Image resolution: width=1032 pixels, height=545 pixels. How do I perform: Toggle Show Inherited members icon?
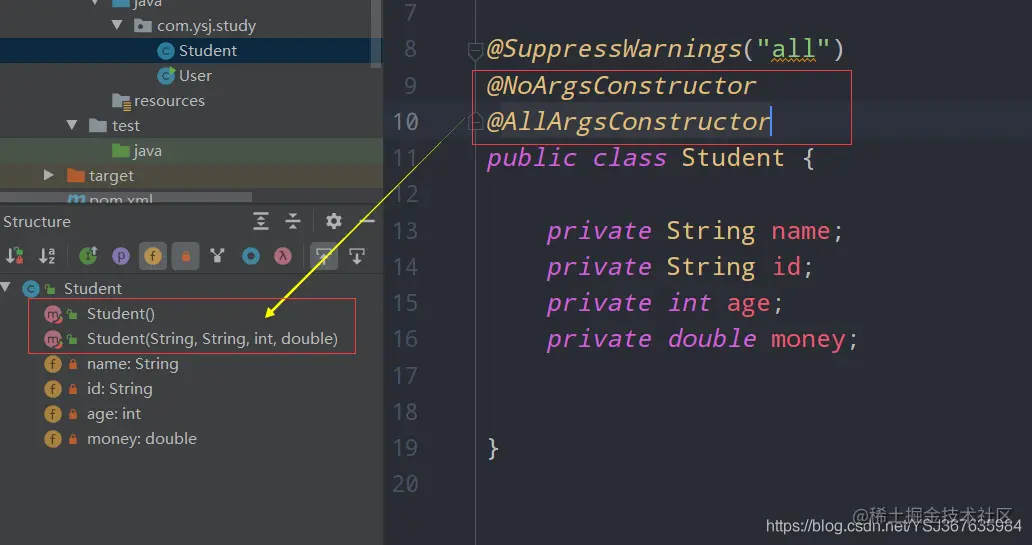pyautogui.click(x=217, y=256)
